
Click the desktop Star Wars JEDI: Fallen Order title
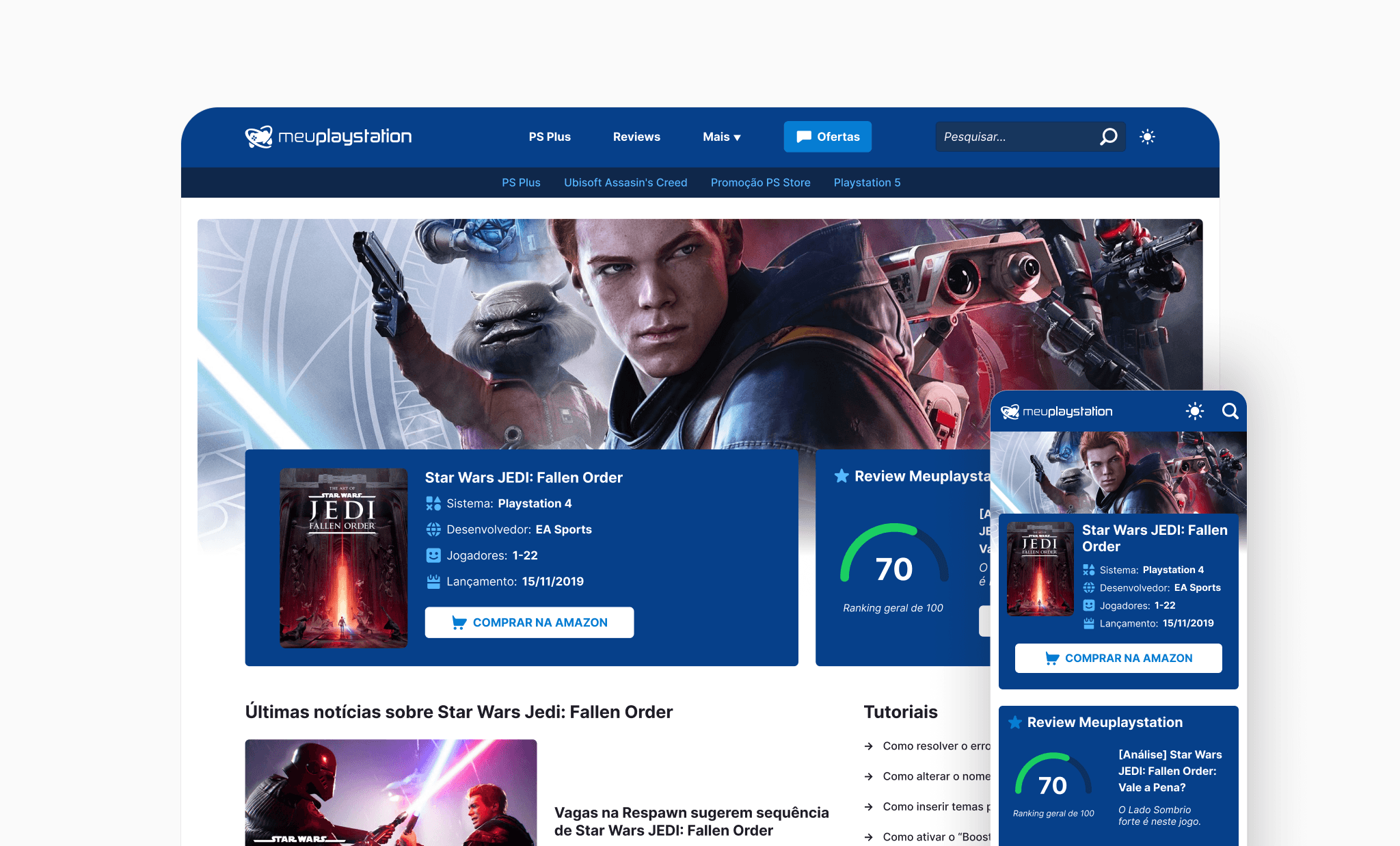524,477
